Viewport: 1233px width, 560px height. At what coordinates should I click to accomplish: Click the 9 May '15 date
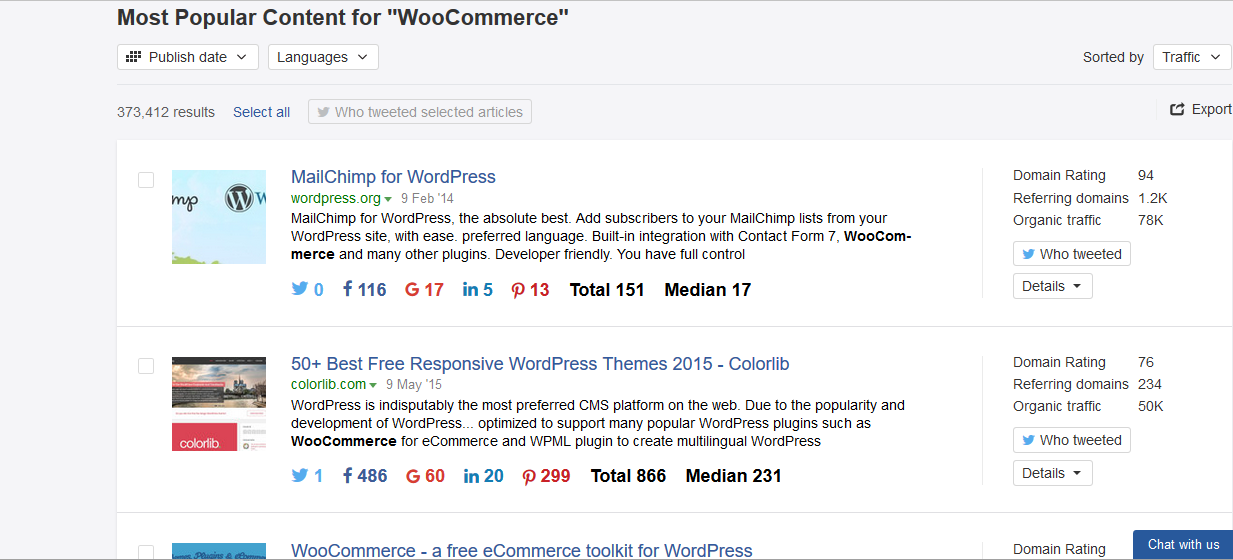click(x=414, y=384)
